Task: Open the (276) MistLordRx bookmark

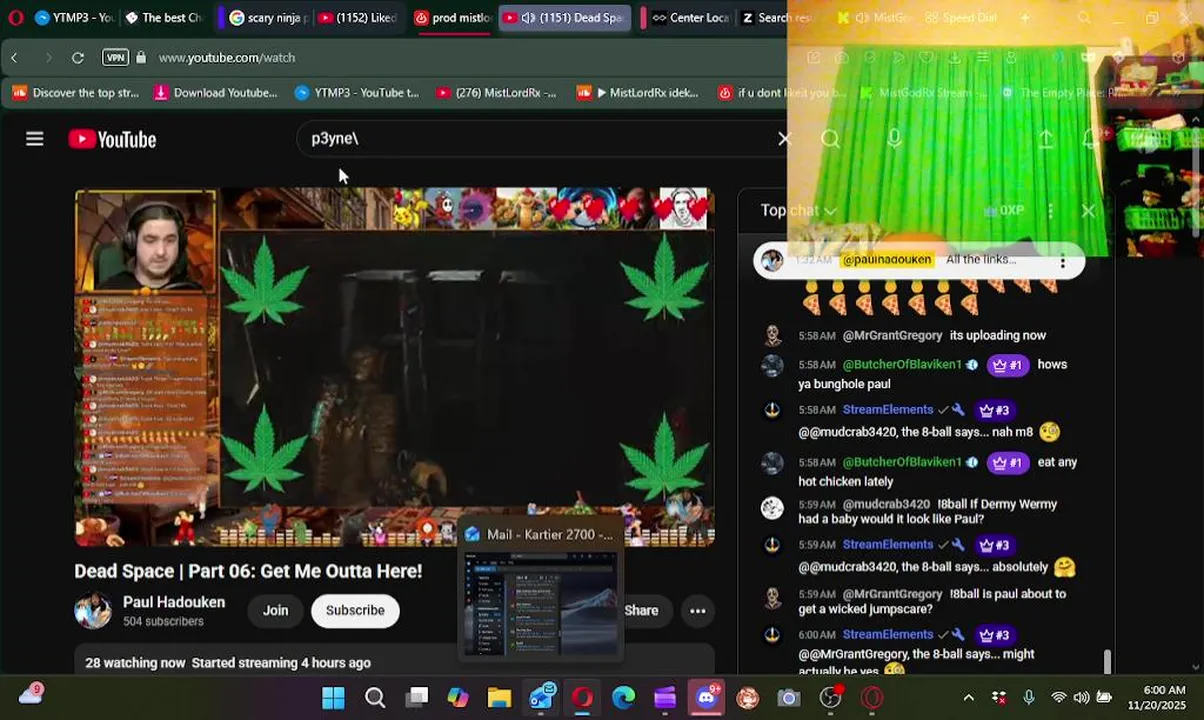Action: [496, 93]
